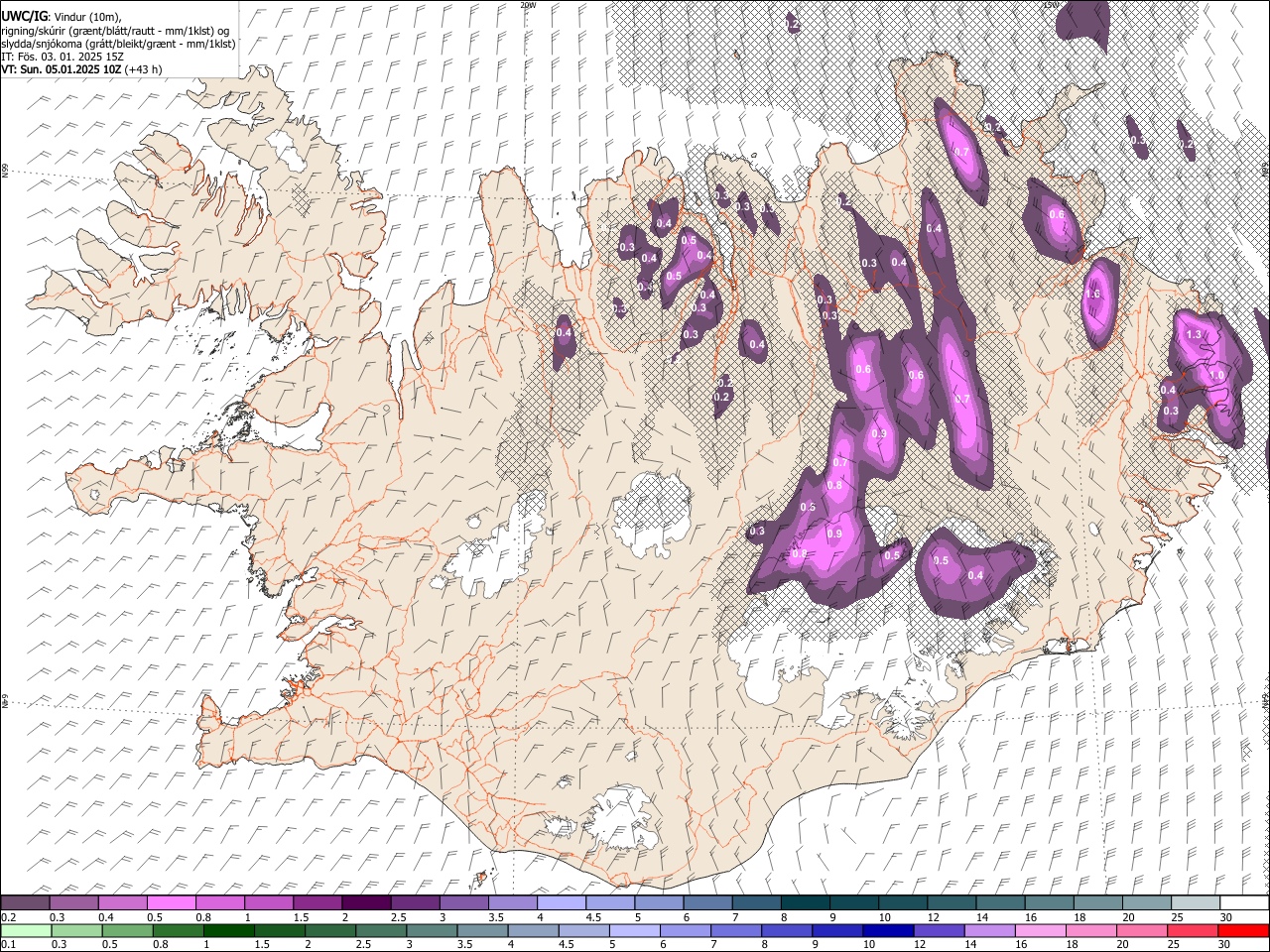
Task: Click the '15W' longitude label
Action: (1052, 5)
